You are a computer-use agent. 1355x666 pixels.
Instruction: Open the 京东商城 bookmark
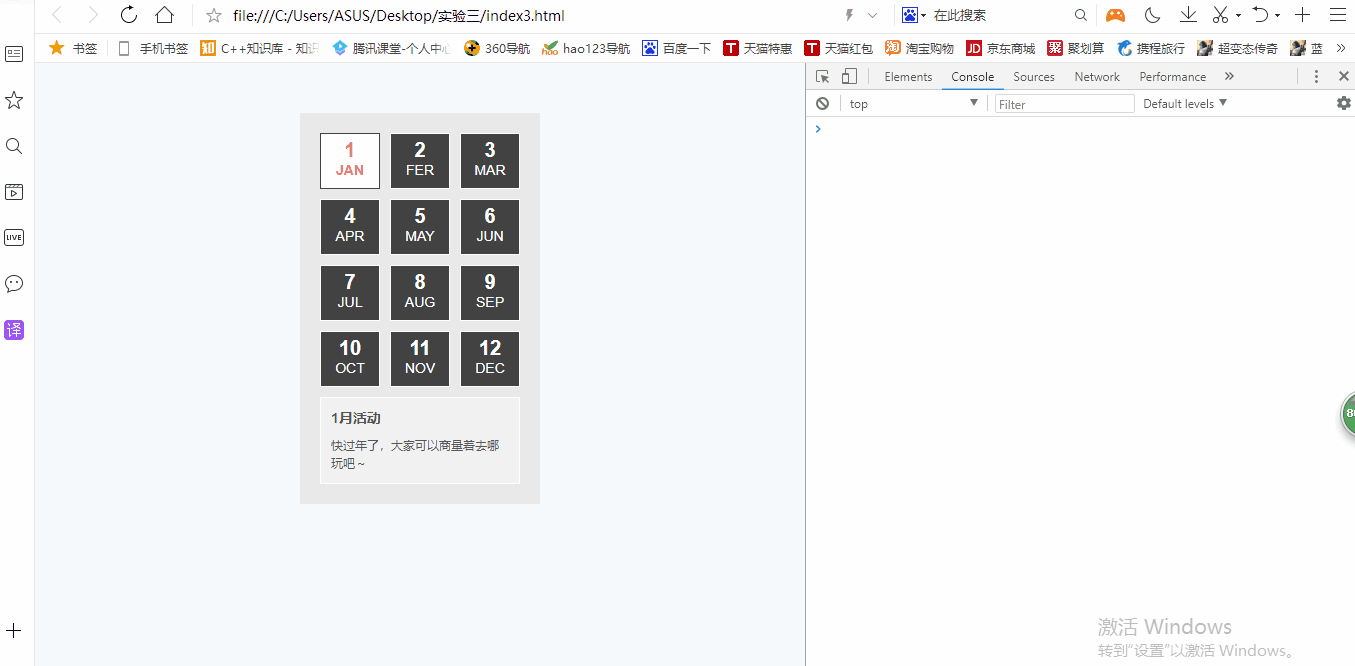[1001, 48]
